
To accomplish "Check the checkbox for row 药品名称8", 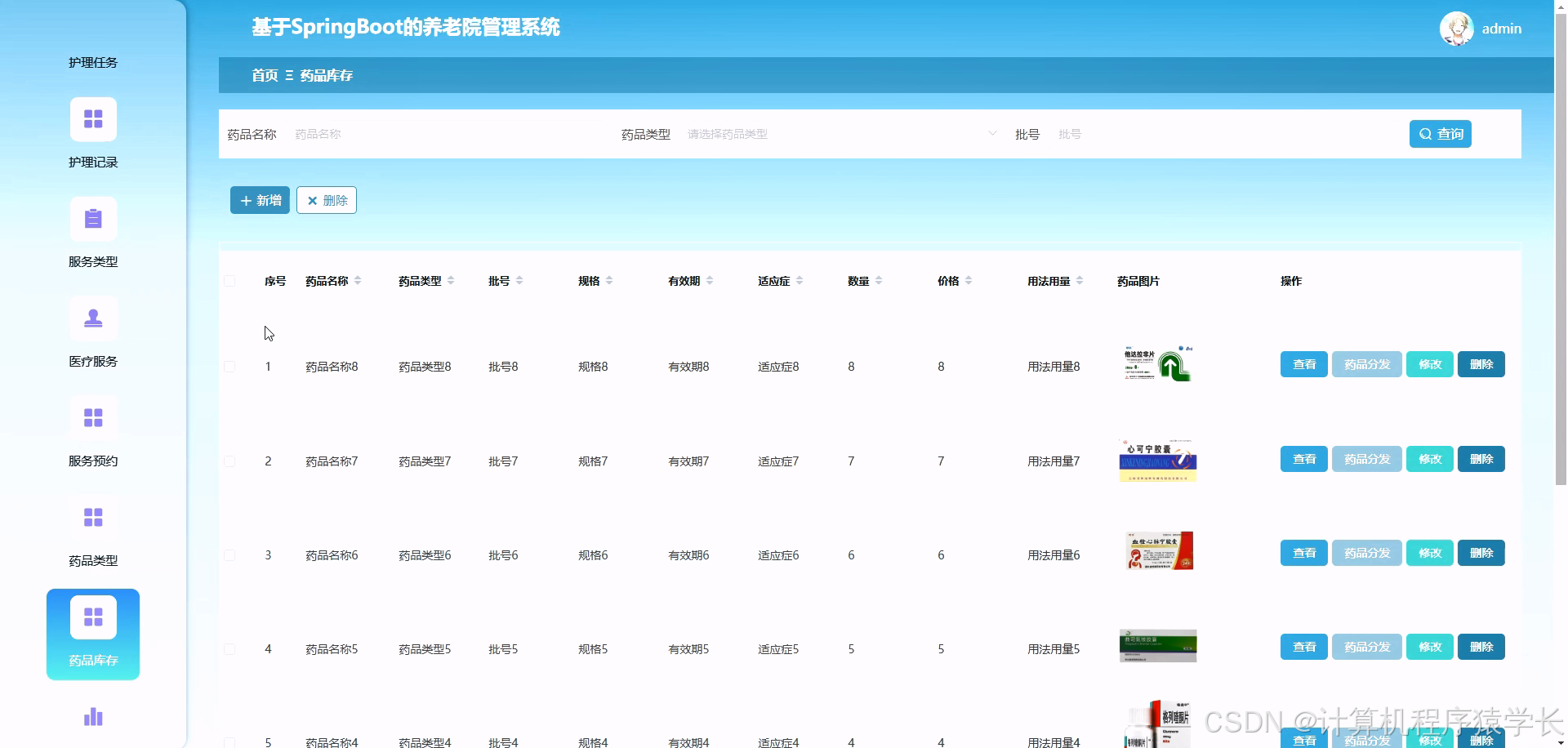I will tap(229, 367).
